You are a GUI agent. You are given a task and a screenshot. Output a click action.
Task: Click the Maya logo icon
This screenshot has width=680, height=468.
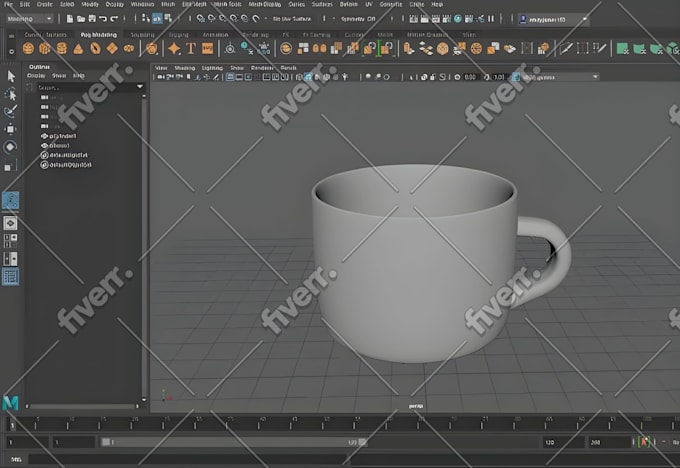click(x=11, y=403)
